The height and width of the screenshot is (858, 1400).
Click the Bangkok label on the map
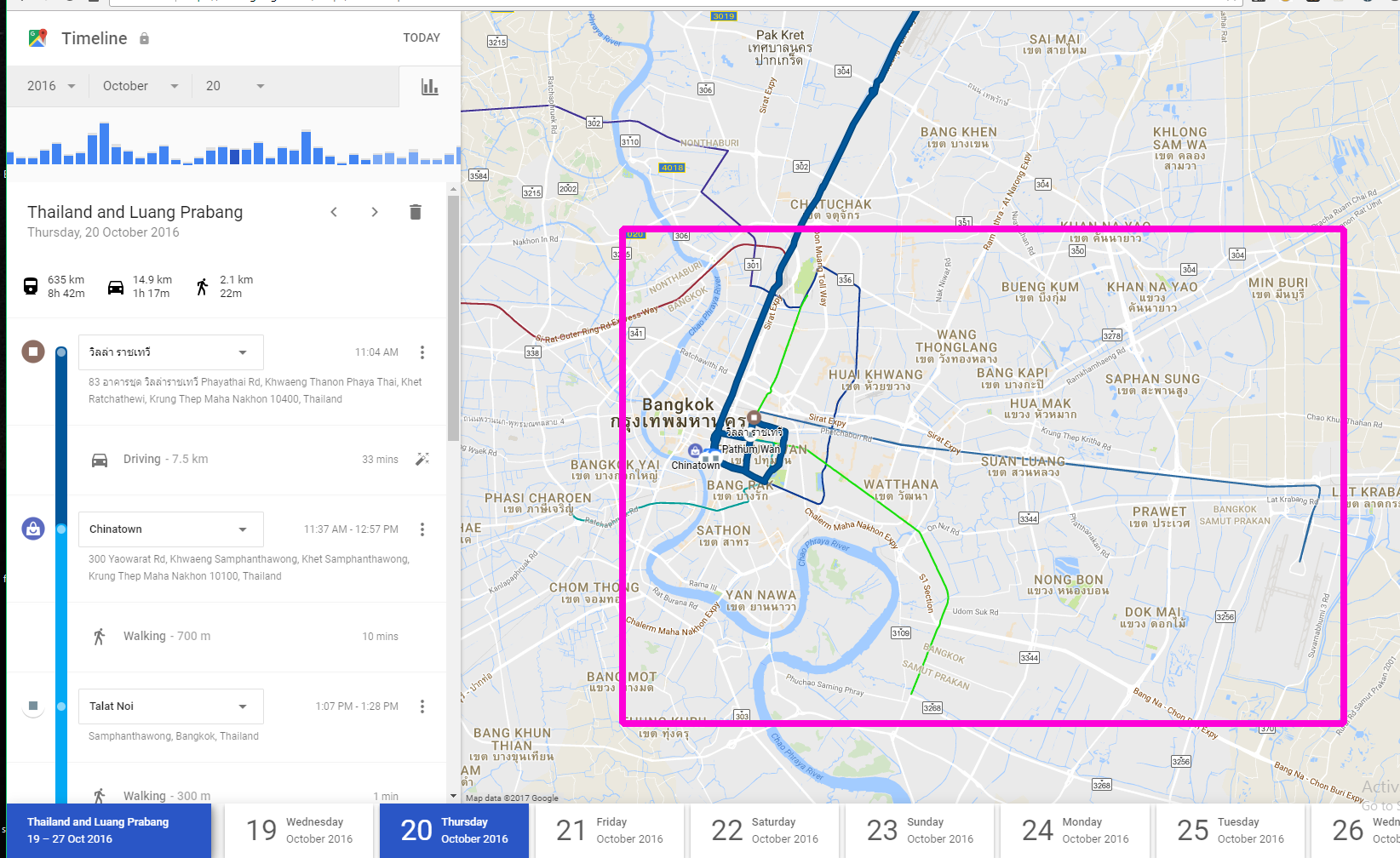click(x=679, y=405)
